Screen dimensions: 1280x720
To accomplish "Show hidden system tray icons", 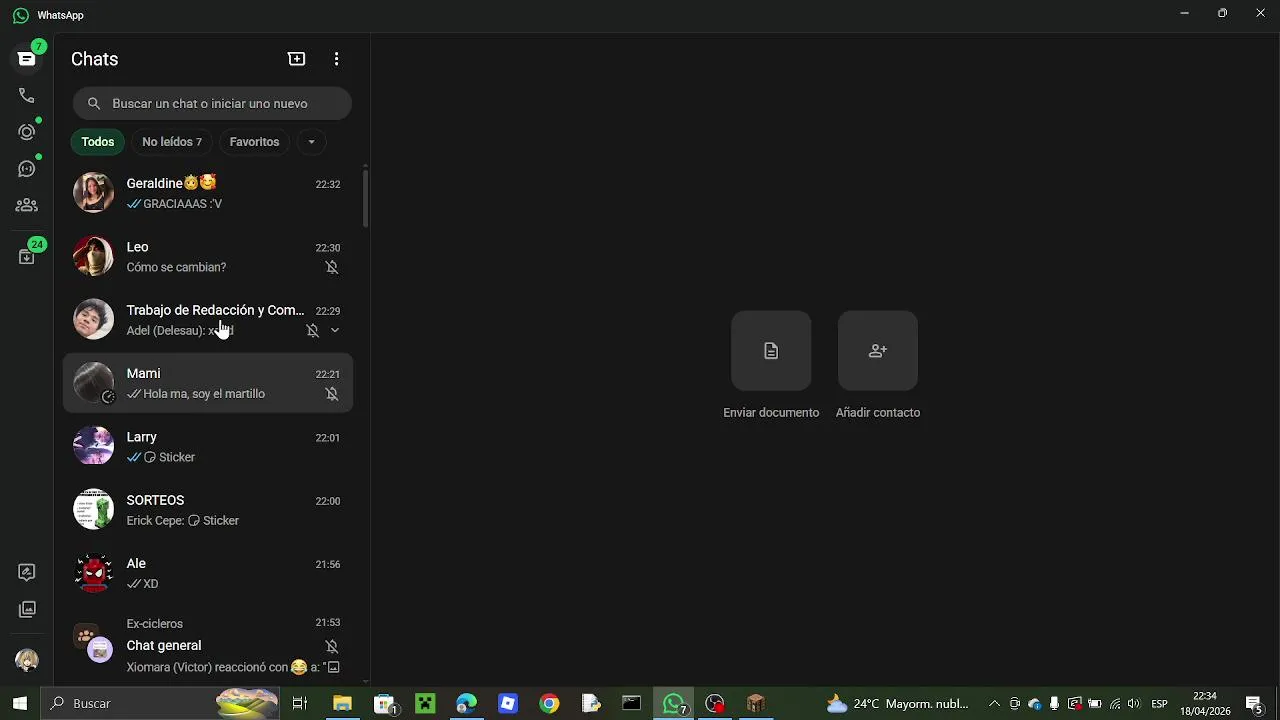I will (x=994, y=703).
